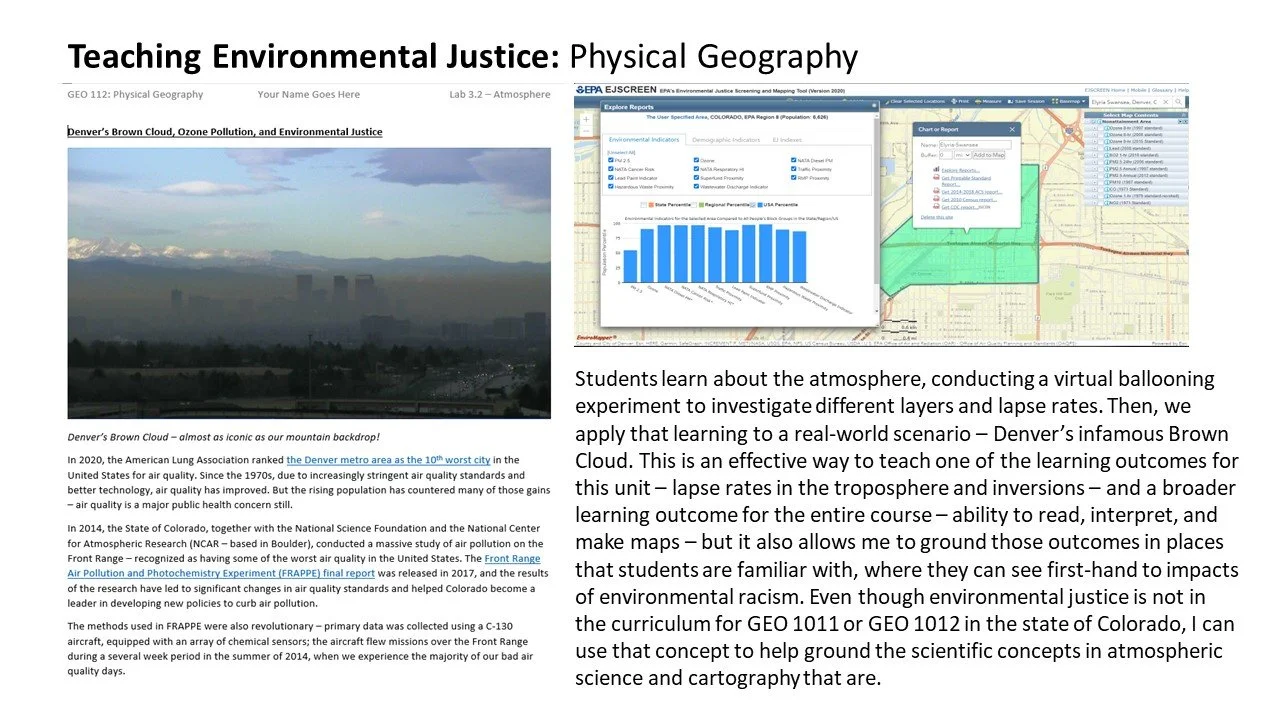This screenshot has height=720, width=1280.
Task: Click the bar chart icon beside Explore Reports
Action: [x=936, y=169]
